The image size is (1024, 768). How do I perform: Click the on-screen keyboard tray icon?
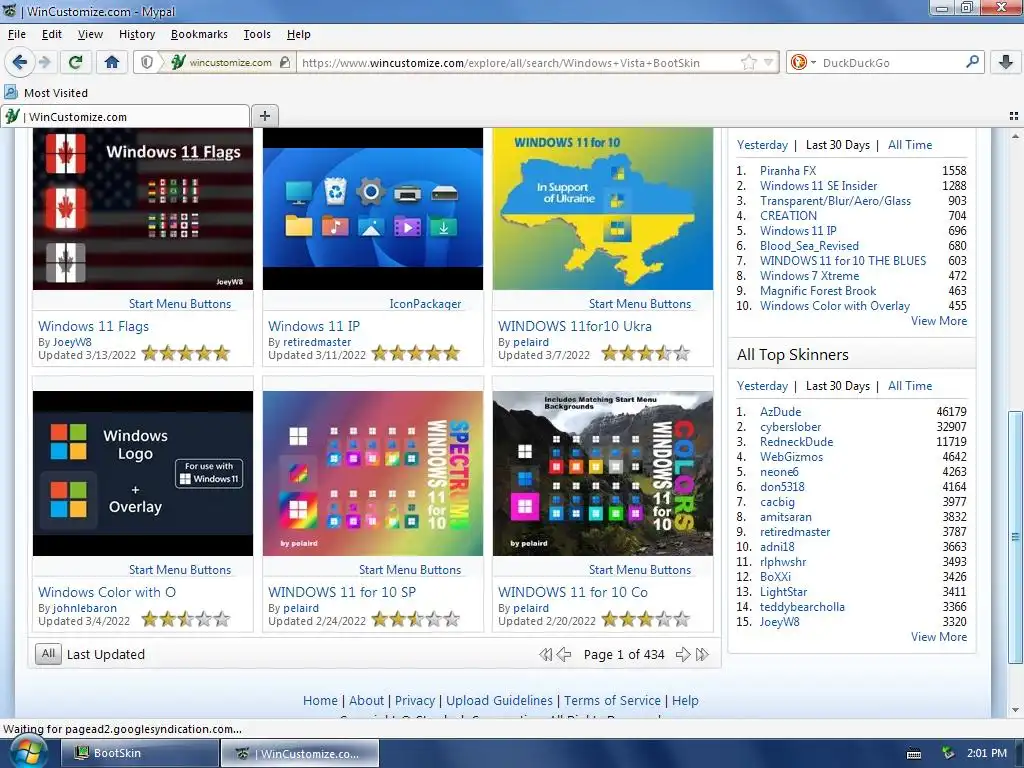pyautogui.click(x=914, y=754)
